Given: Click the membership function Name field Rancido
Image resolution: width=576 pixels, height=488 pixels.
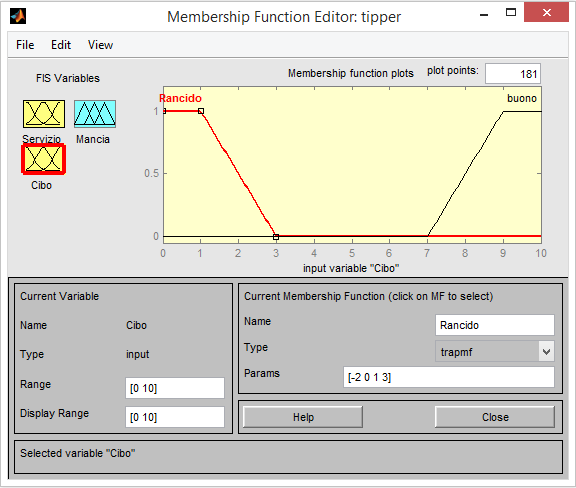Looking at the screenshot, I should tap(494, 325).
